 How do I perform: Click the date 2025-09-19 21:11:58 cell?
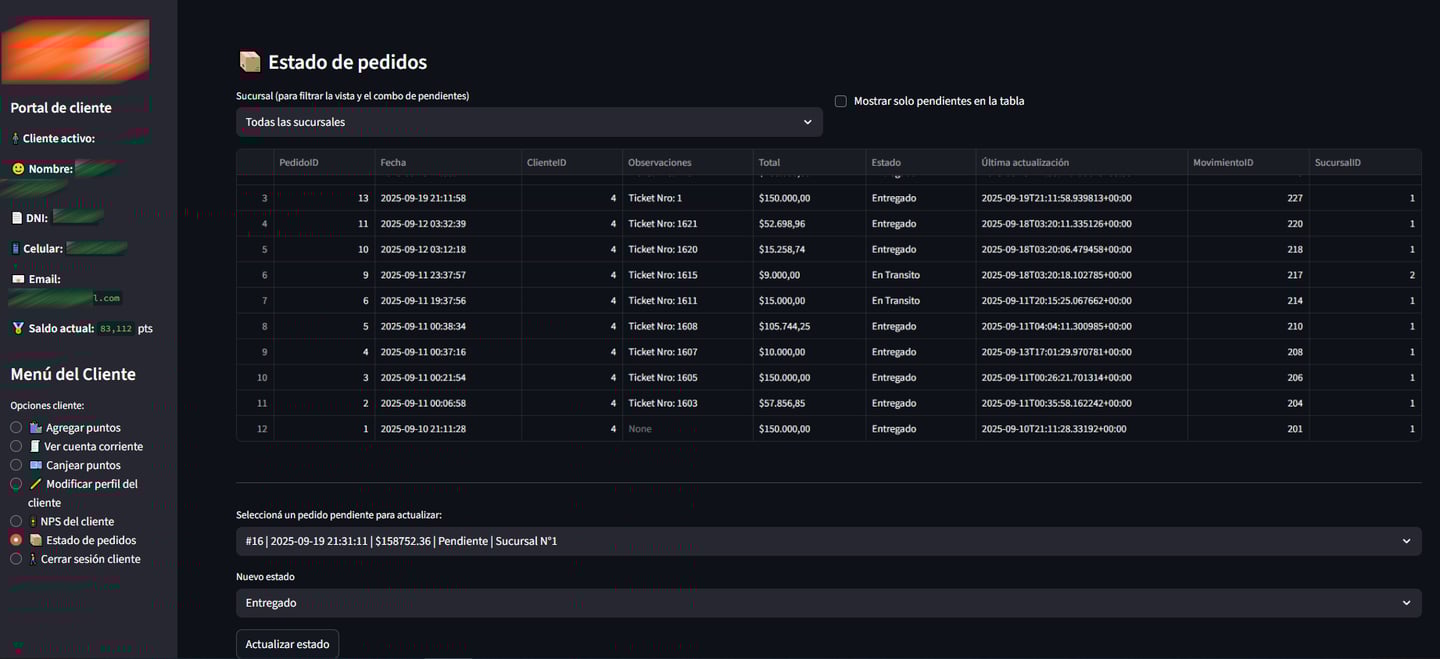click(448, 198)
